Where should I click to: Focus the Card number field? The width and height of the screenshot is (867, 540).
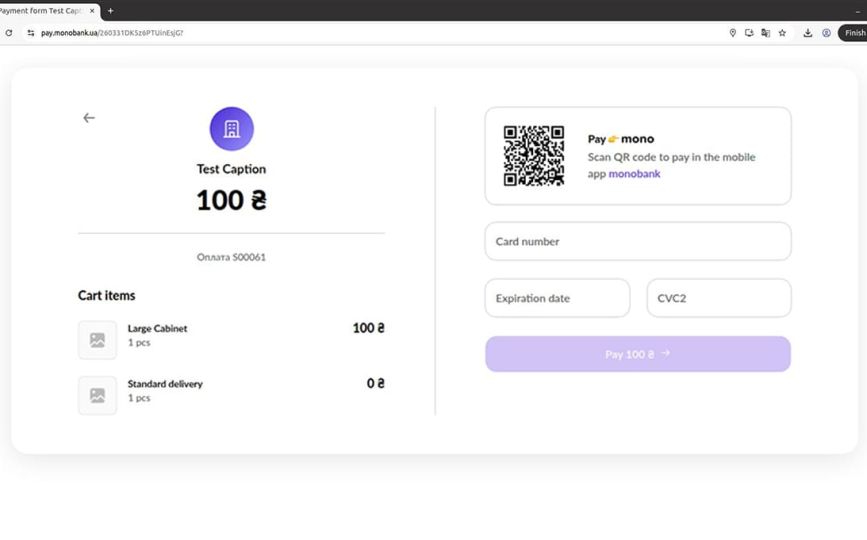[x=637, y=241]
